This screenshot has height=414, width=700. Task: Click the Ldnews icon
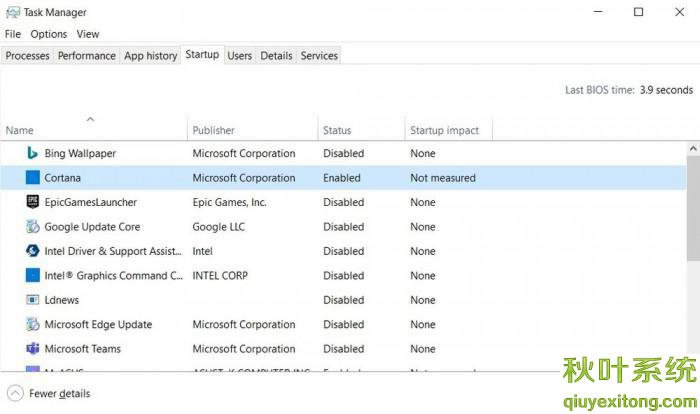coord(33,300)
